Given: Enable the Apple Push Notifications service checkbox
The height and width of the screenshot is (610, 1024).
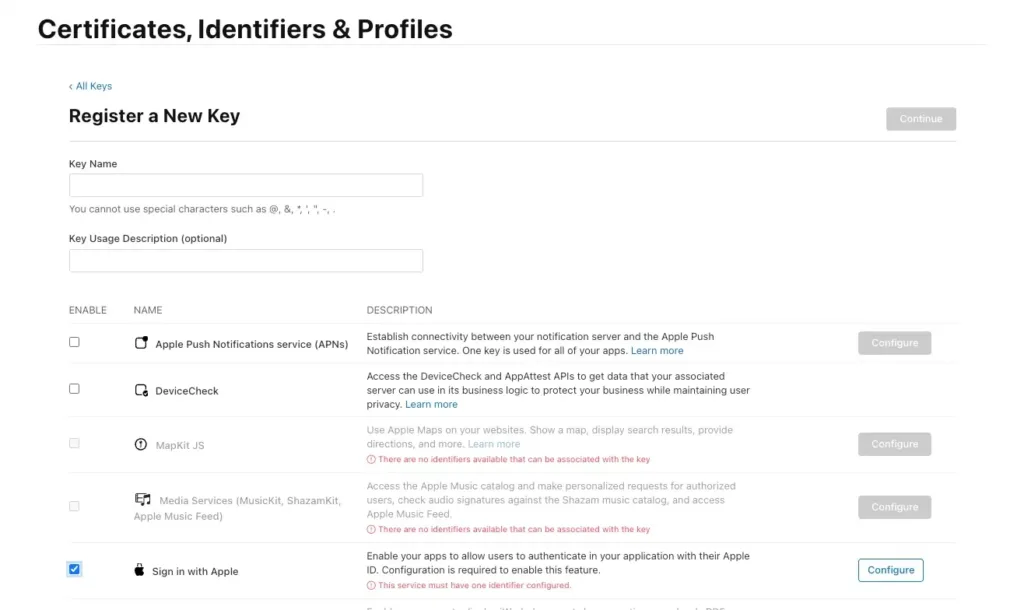Looking at the screenshot, I should [74, 342].
